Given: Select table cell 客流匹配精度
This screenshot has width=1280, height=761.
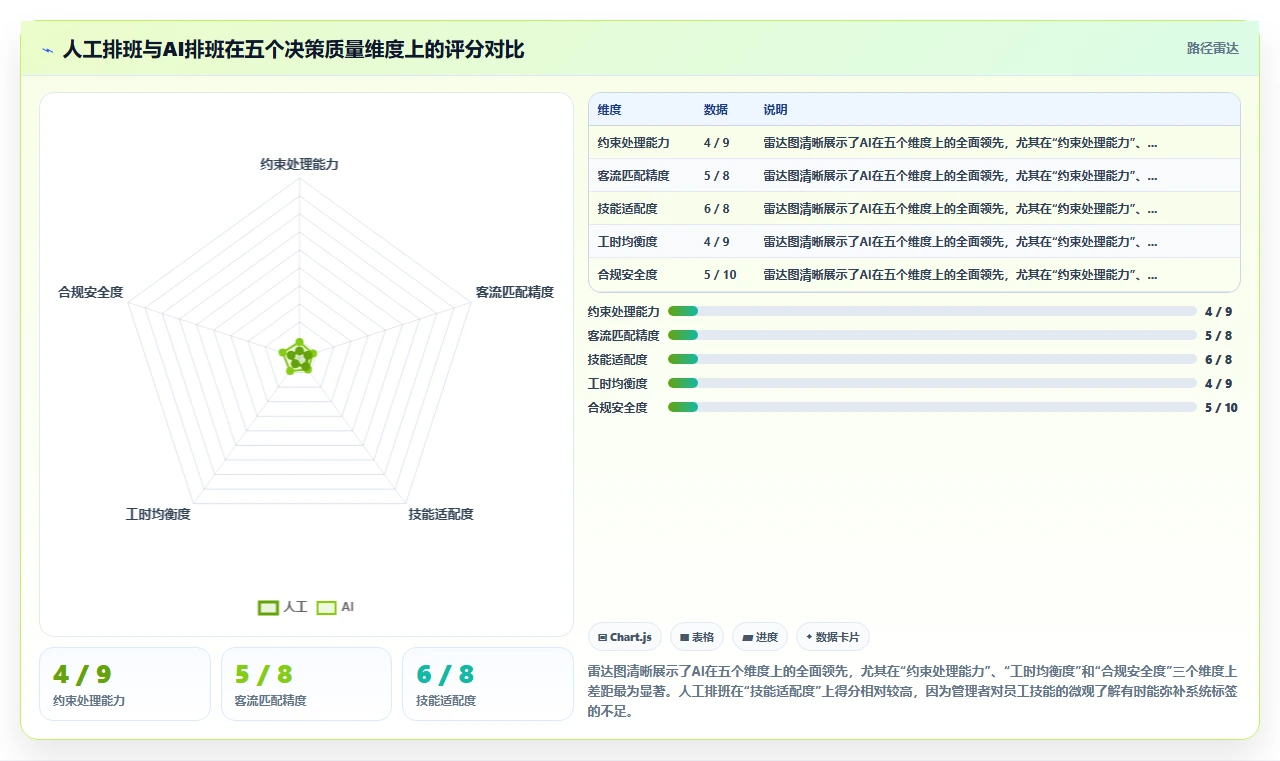Looking at the screenshot, I should pyautogui.click(x=634, y=176).
